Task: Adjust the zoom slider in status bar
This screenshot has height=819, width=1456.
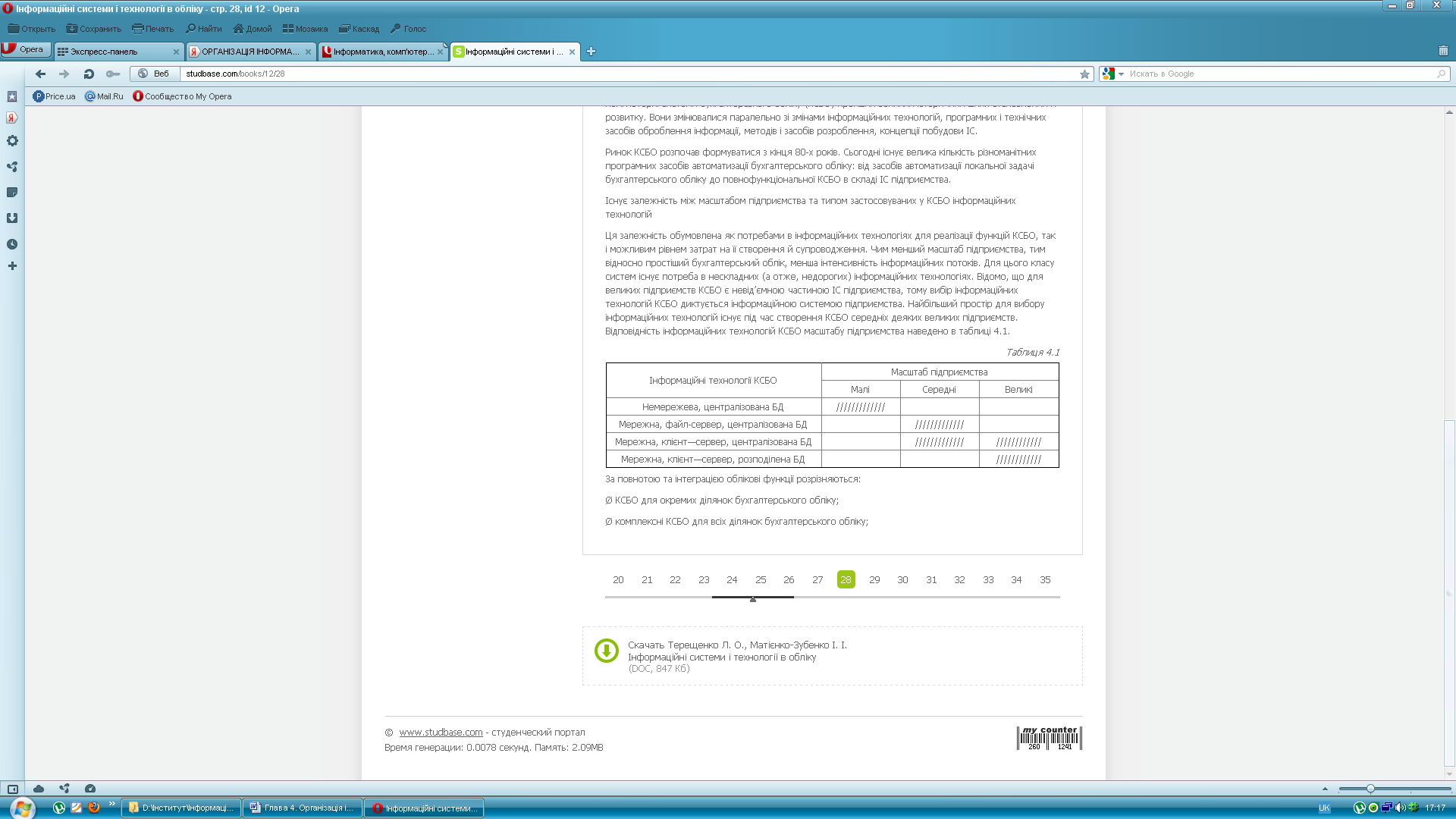Action: (x=1370, y=789)
